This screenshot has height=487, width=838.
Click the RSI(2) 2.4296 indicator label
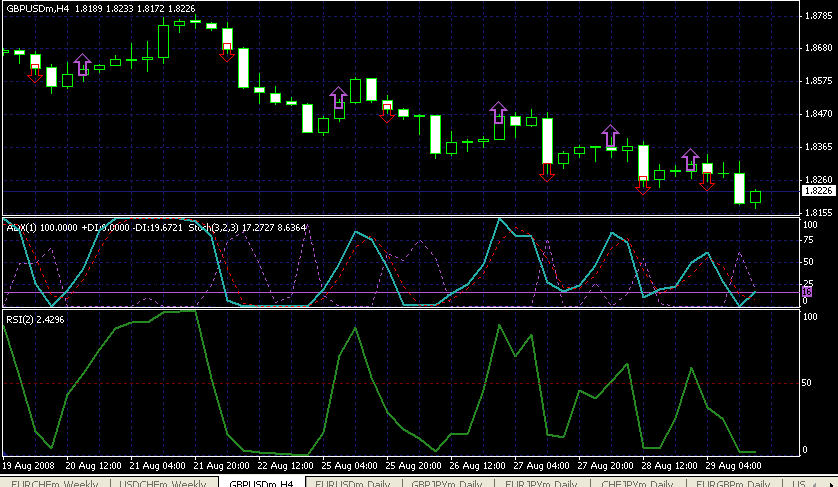pyautogui.click(x=35, y=320)
